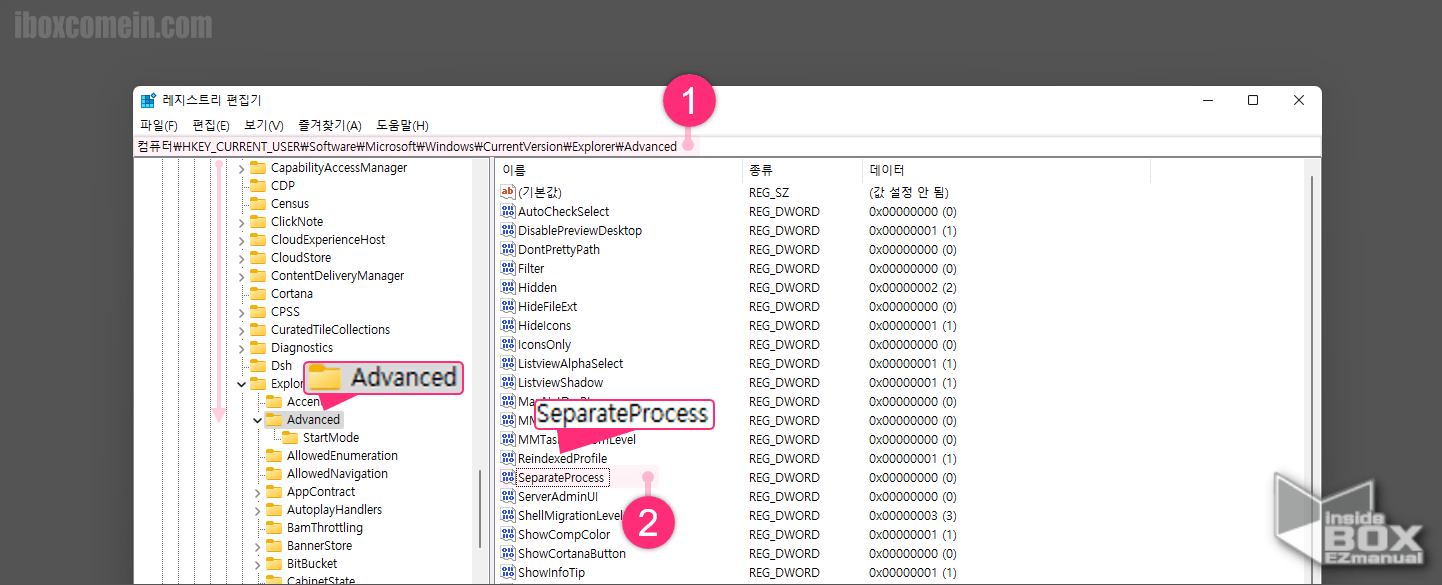Click the string icon beside (기본값) value

pos(507,192)
